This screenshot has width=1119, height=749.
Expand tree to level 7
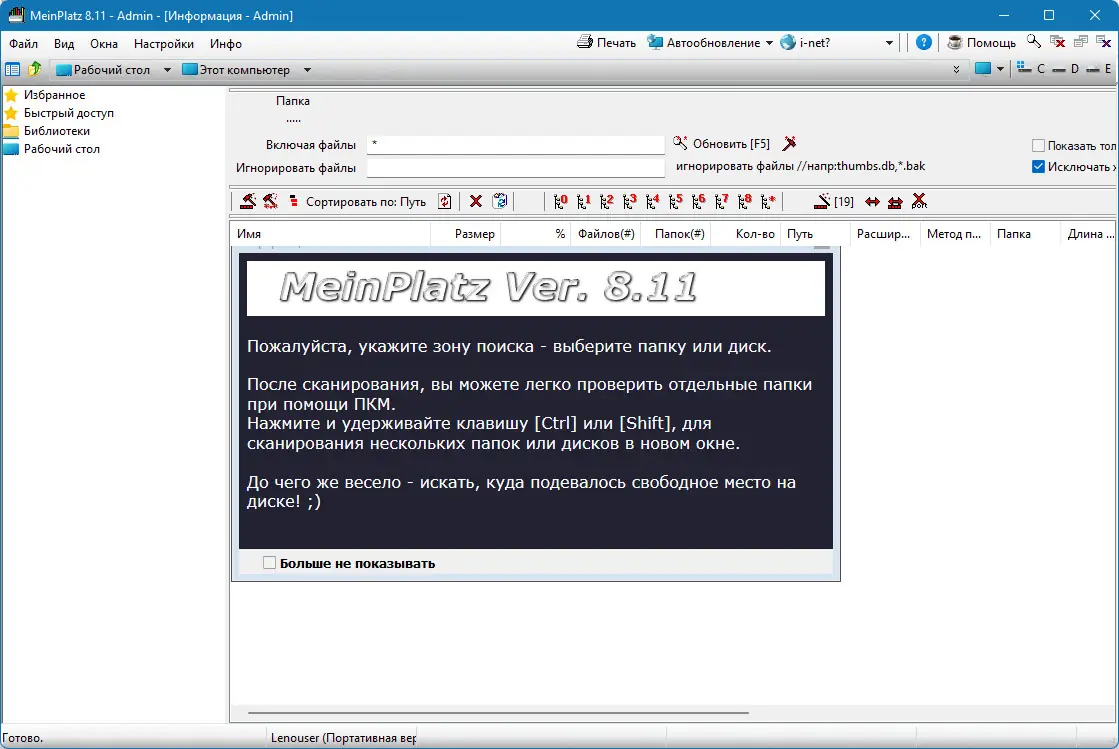(x=721, y=202)
